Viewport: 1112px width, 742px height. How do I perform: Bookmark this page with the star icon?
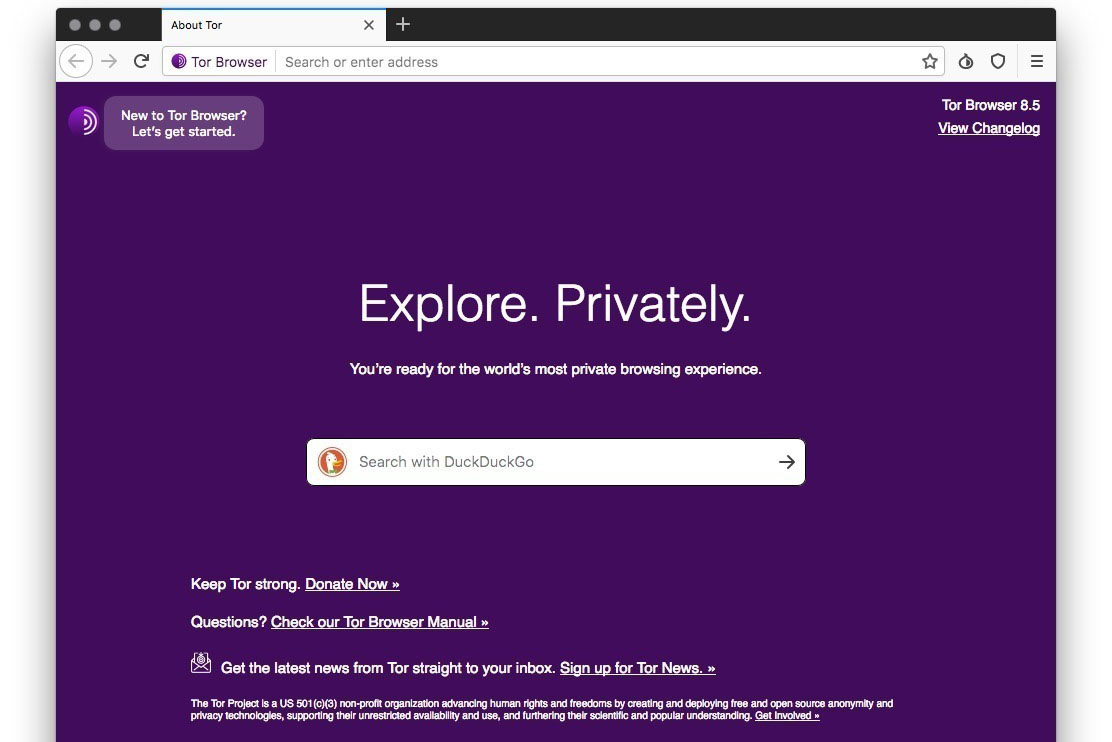coord(930,62)
